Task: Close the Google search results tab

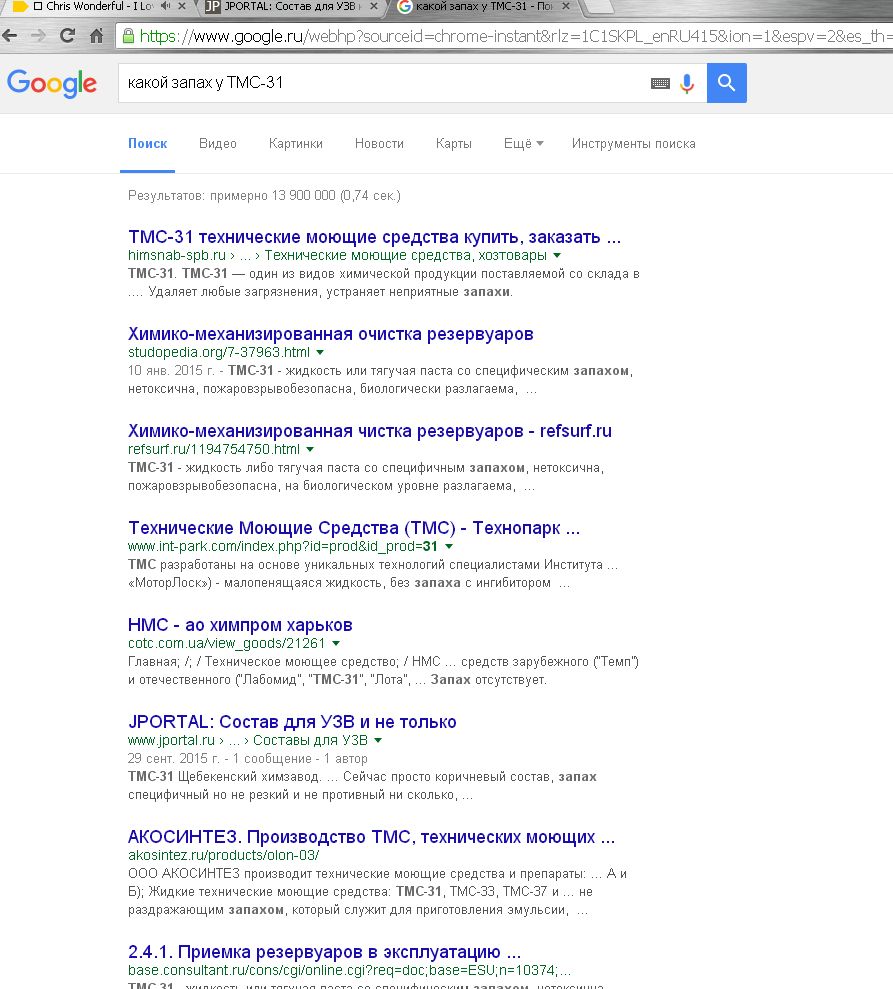Action: (566, 6)
